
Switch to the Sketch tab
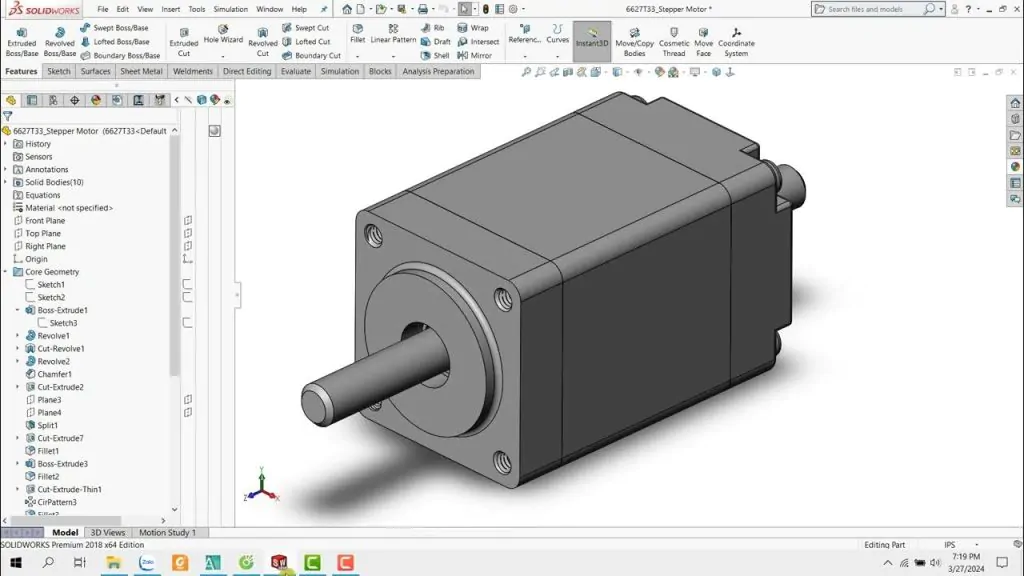click(59, 71)
